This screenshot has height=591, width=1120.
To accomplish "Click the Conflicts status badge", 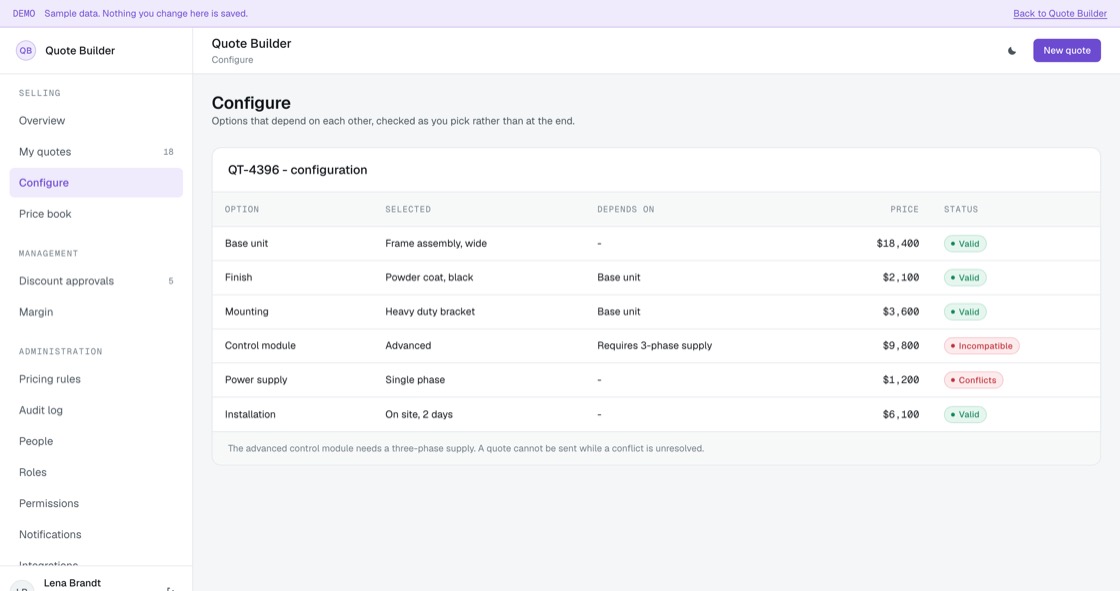I will click(x=973, y=380).
